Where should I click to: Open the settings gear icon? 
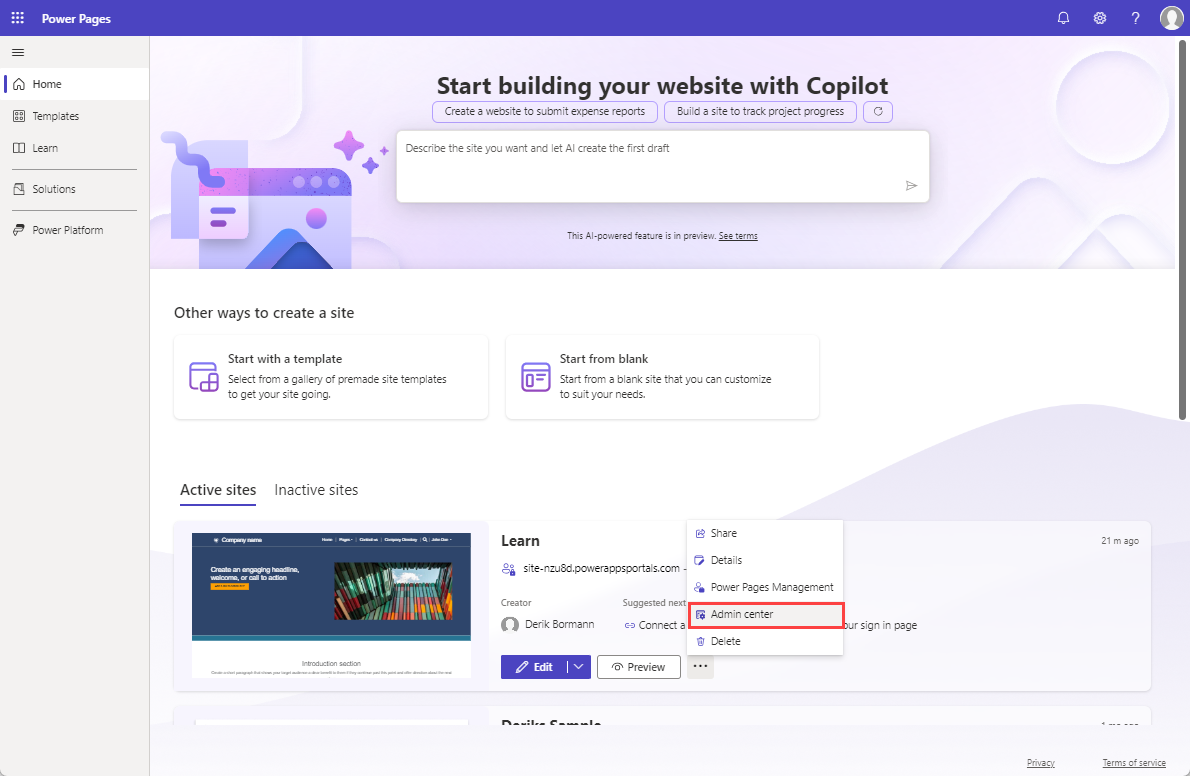point(1100,18)
